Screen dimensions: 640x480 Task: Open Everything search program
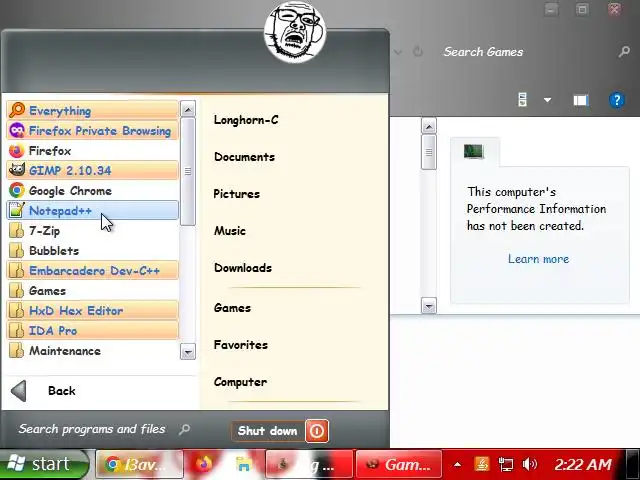(x=93, y=110)
